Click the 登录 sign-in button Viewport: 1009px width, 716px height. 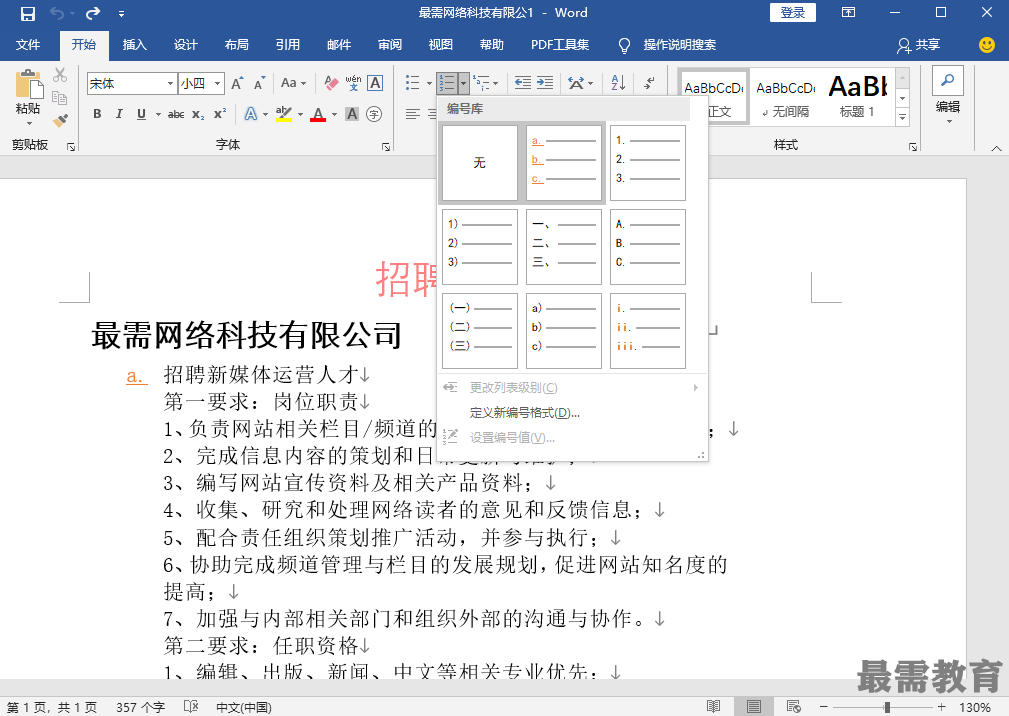tap(793, 13)
